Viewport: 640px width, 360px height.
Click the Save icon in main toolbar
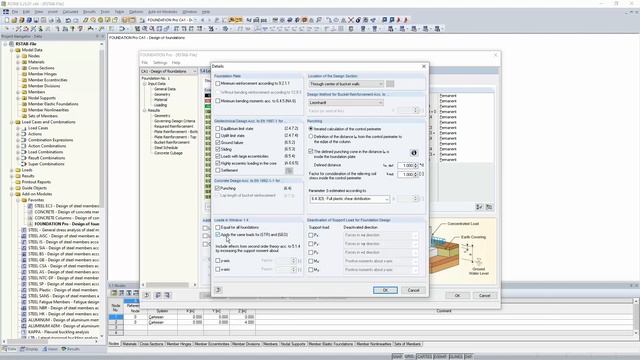click(x=36, y=20)
